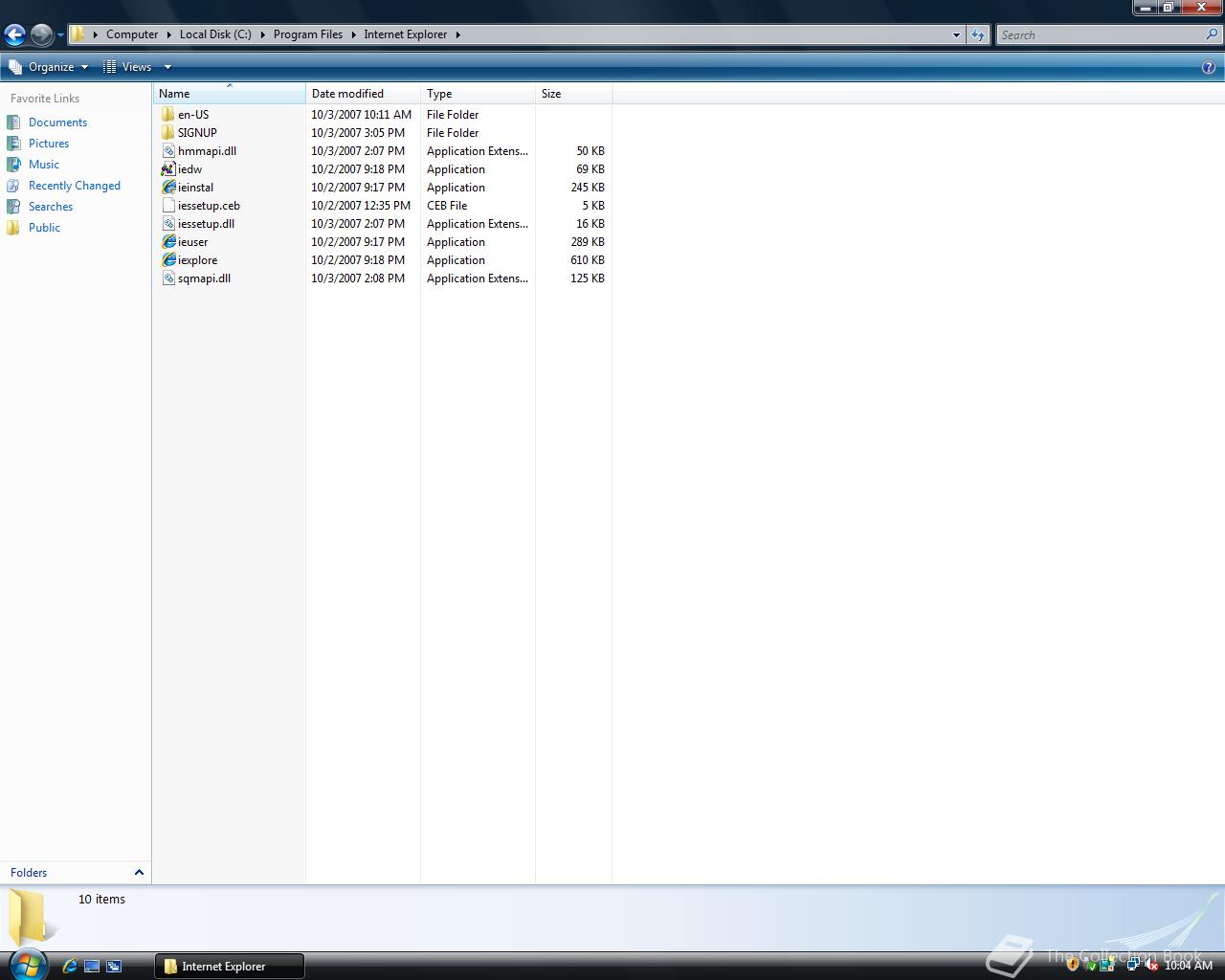The image size is (1225, 980).
Task: Click large folder icon in details pane
Action: click(31, 917)
